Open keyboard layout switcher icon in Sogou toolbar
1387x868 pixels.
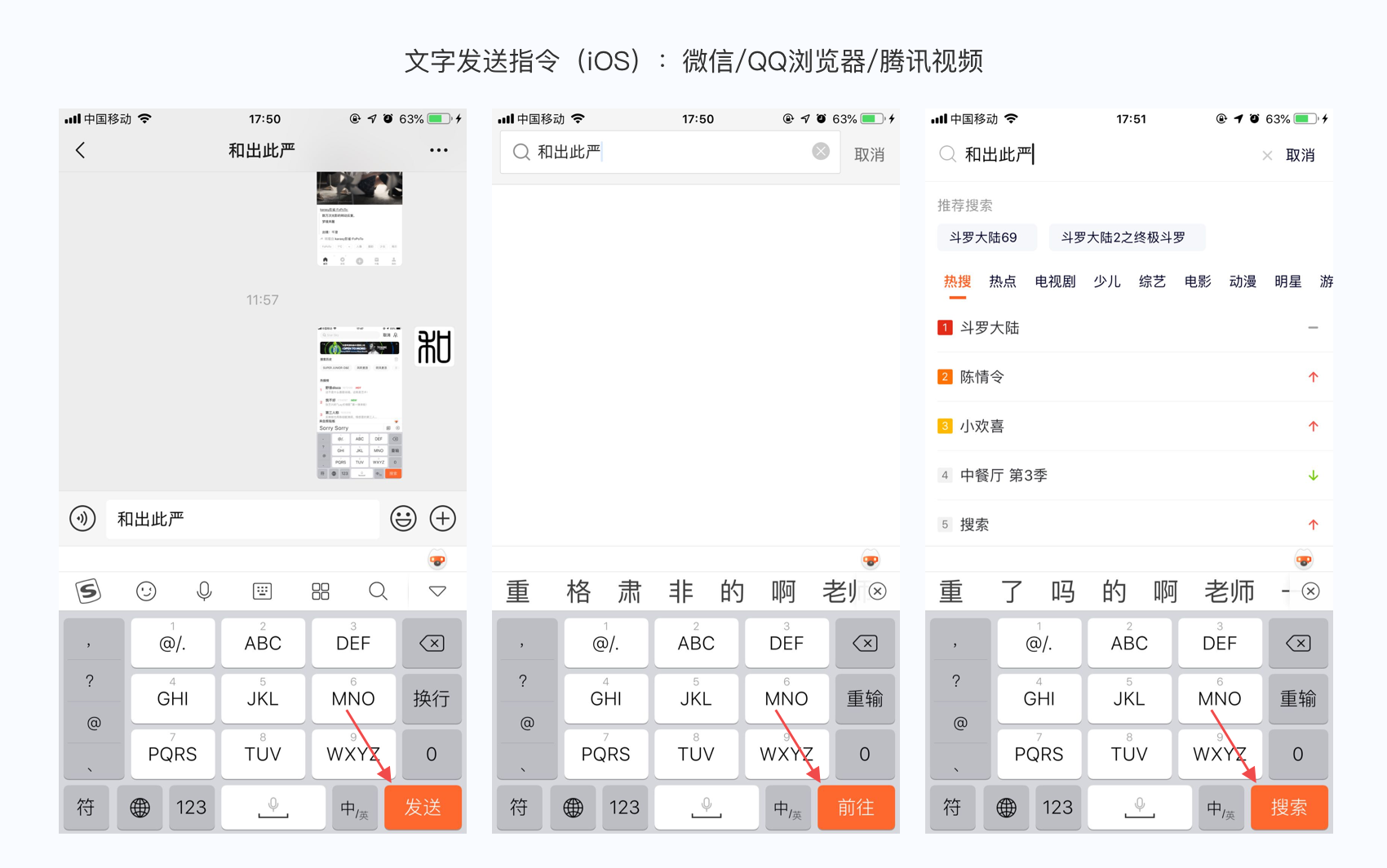tap(262, 591)
